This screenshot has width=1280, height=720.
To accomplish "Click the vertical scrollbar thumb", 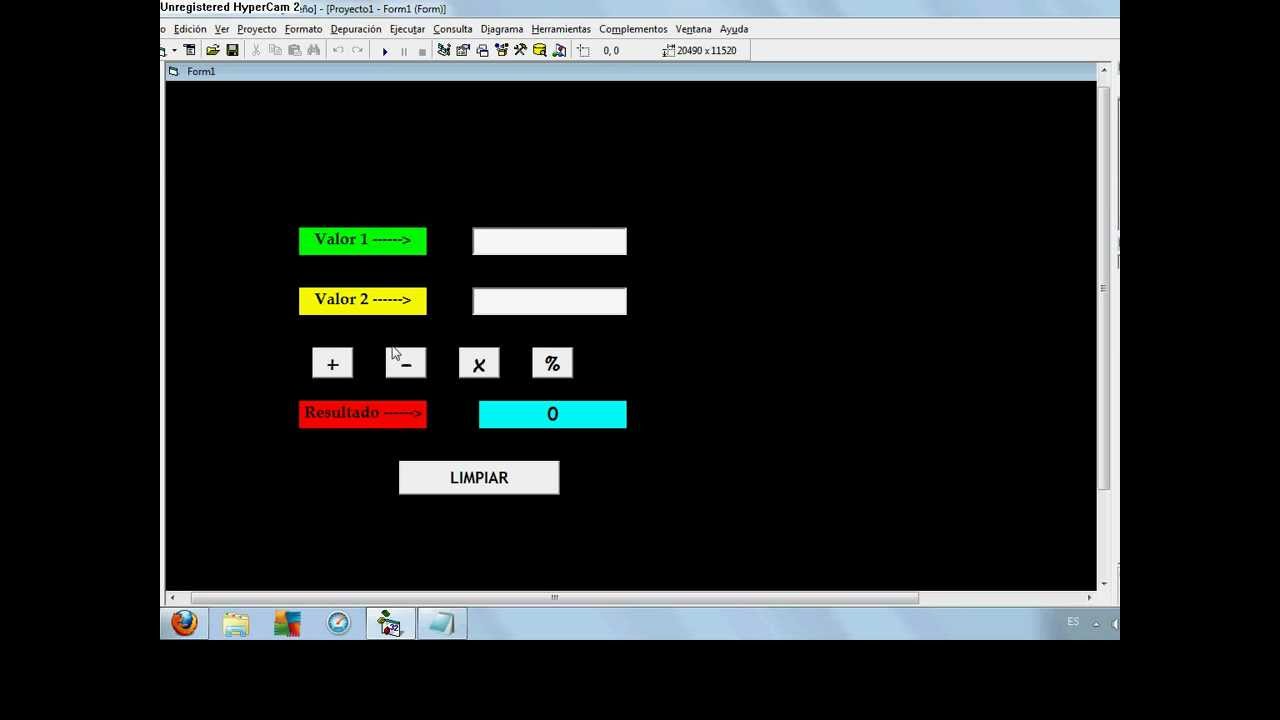I will click(1104, 288).
